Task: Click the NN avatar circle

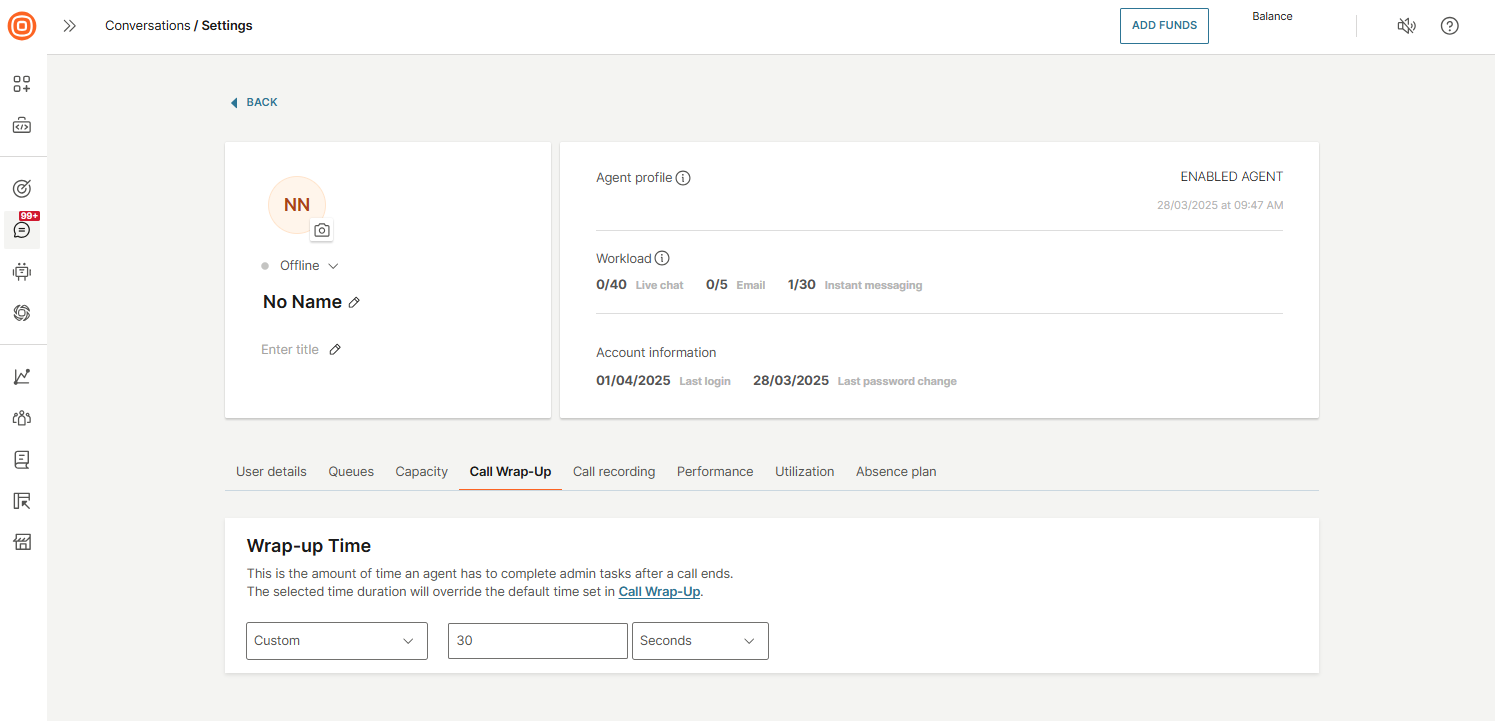Action: point(297,205)
